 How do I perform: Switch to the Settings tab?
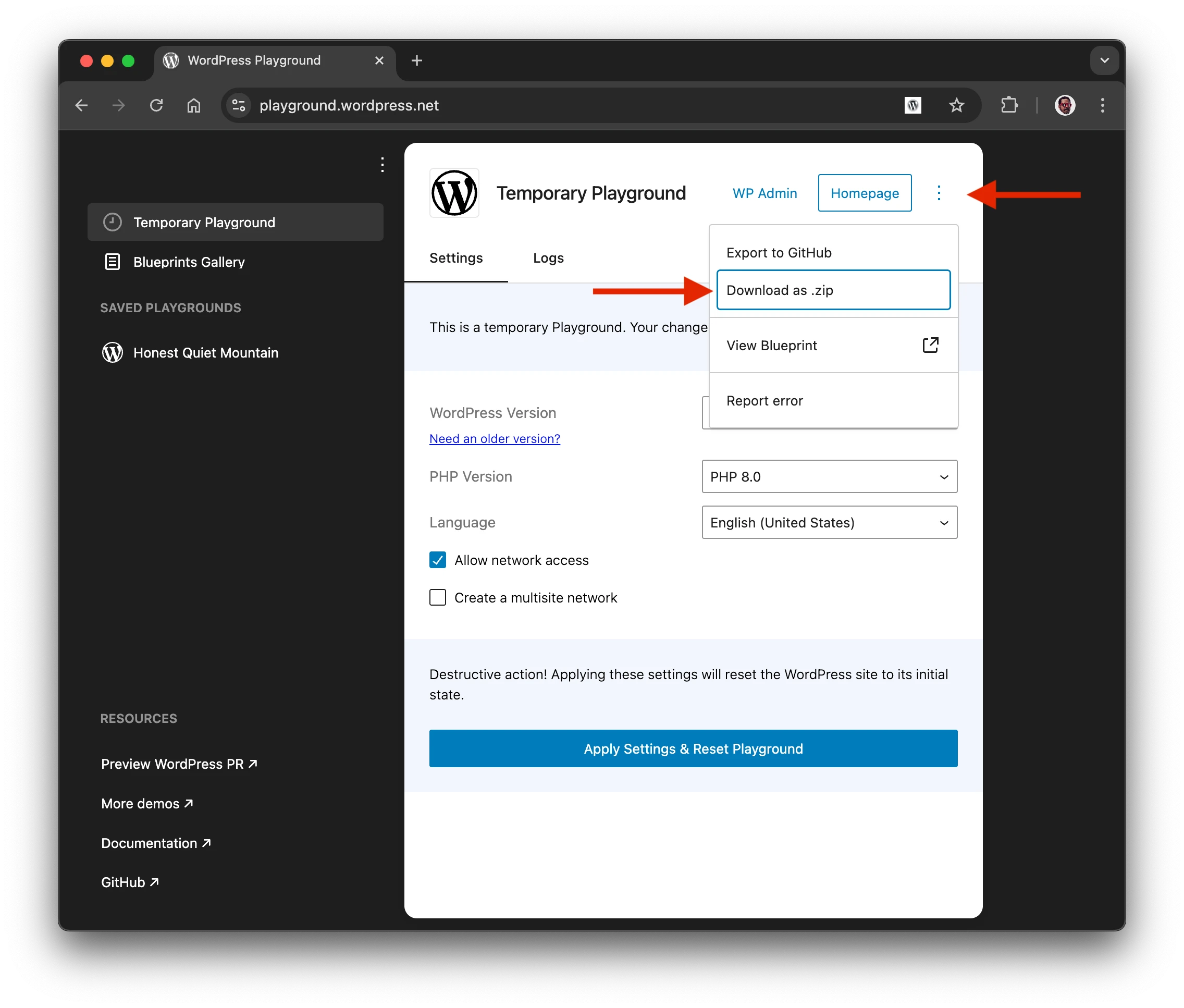456,259
